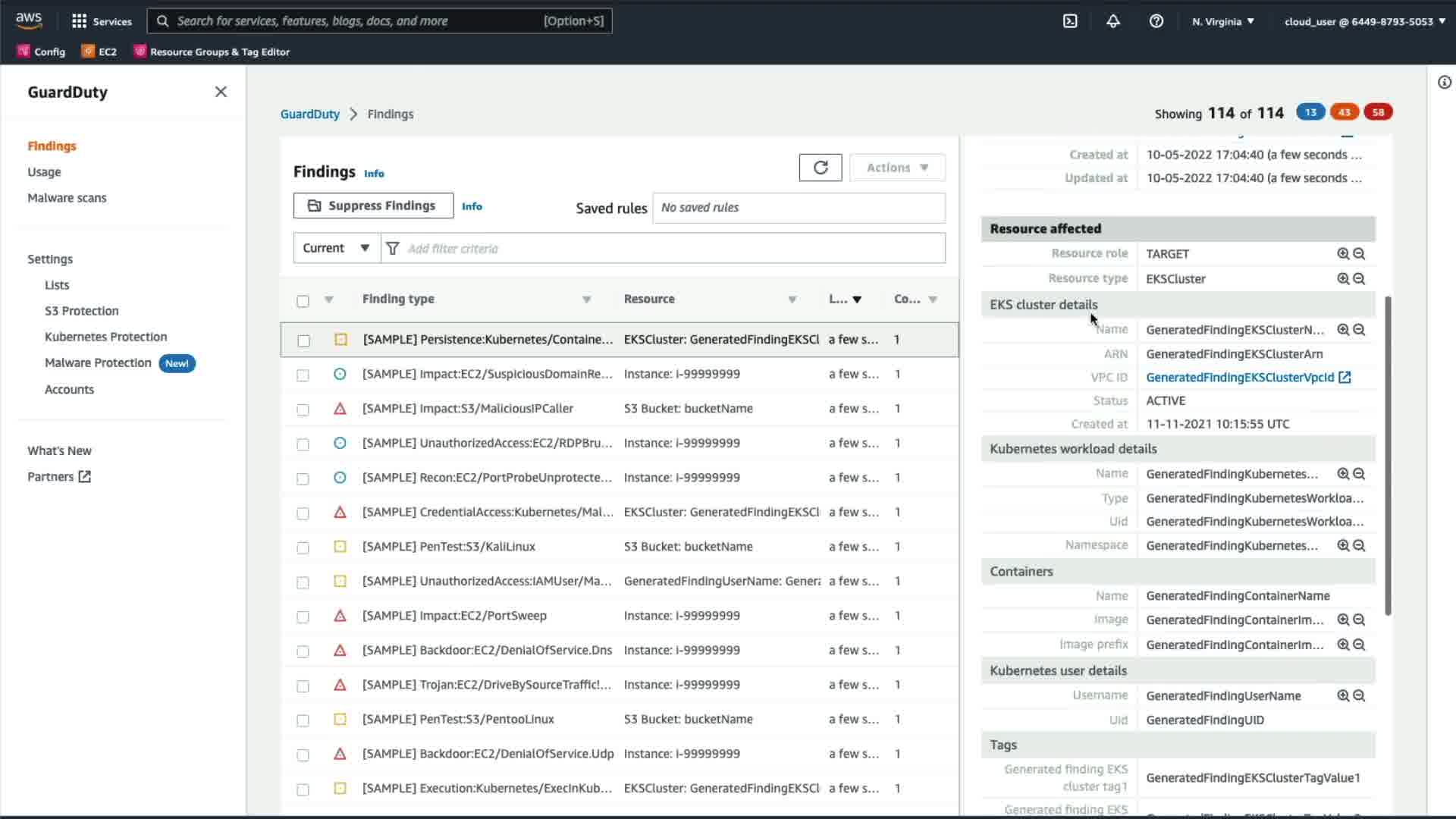Screen dimensions: 1456x819
Task: Go to Malware scans in sidebar
Action: coord(67,198)
